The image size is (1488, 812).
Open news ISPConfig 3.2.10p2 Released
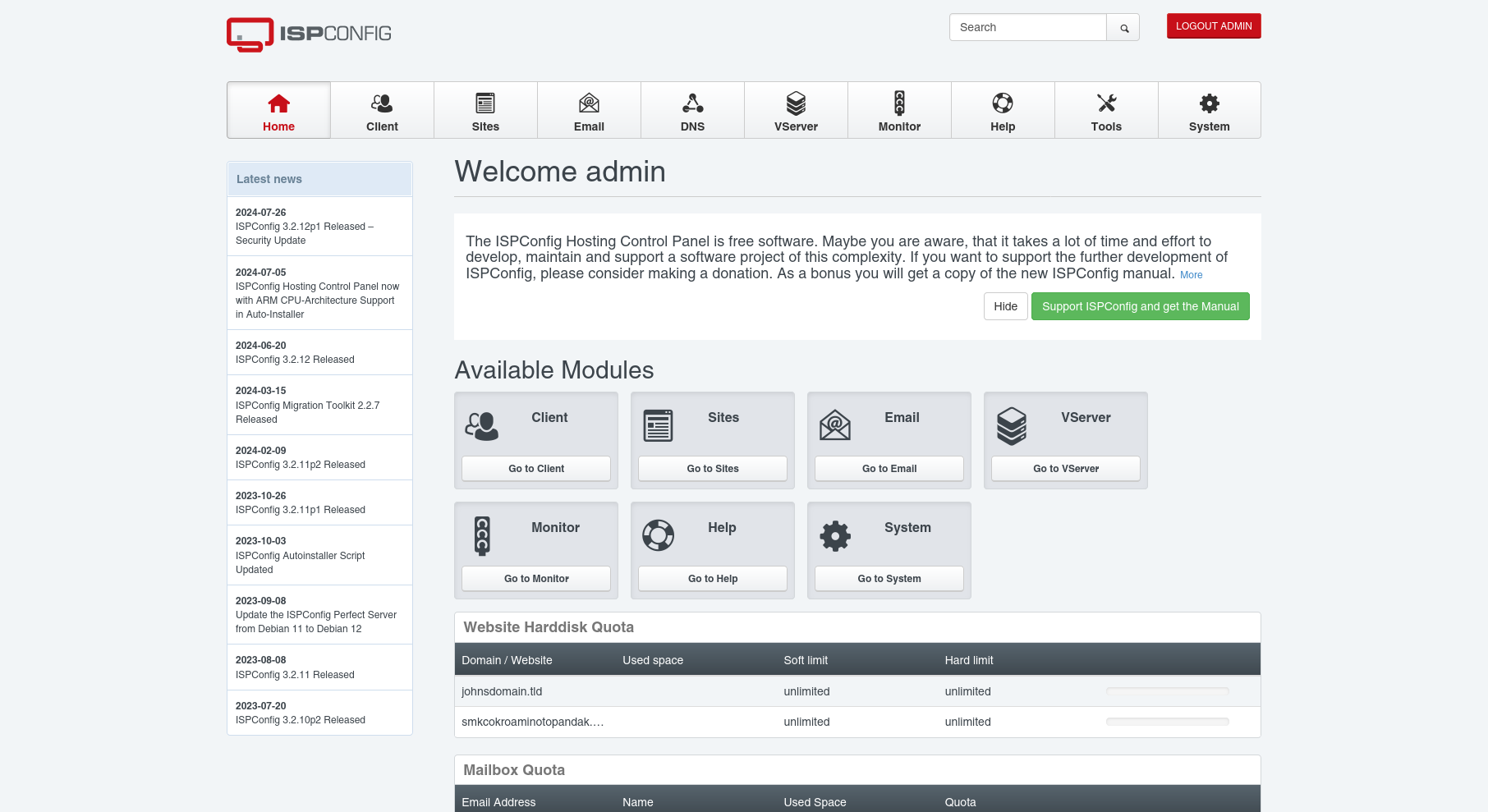tap(319, 713)
